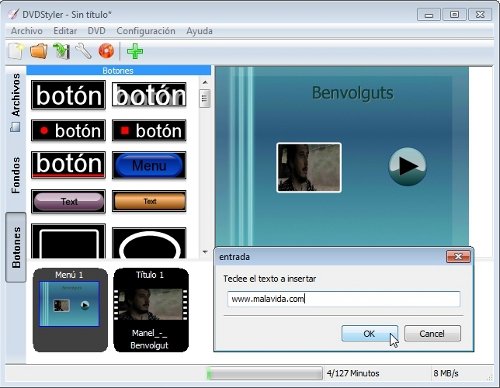Viewport: 500px width, 388px height.
Task: Click the small icon below Archivos tab
Action: pos(15,127)
